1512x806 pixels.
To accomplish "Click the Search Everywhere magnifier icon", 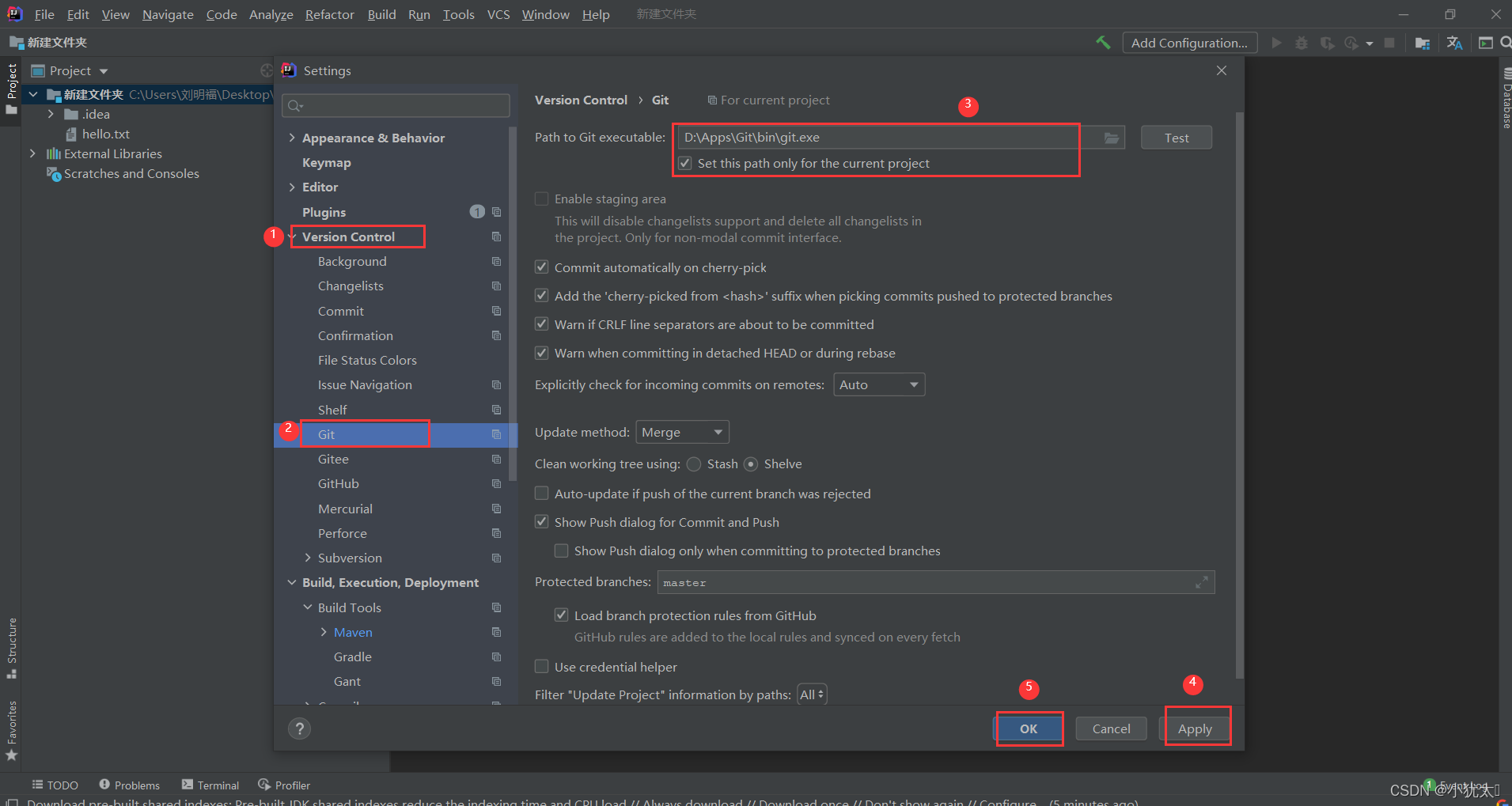I will click(x=1506, y=43).
